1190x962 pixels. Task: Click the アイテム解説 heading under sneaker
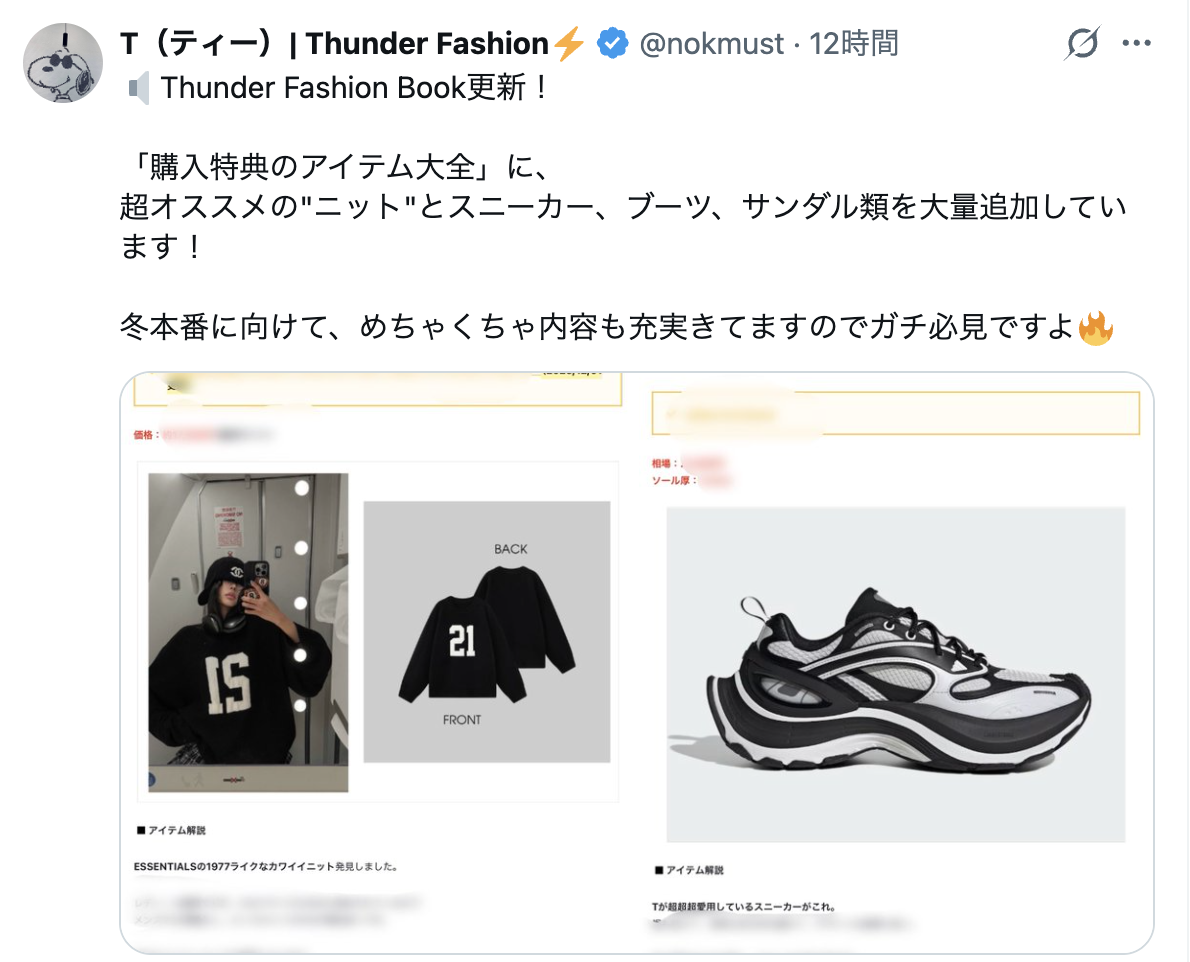[x=689, y=870]
